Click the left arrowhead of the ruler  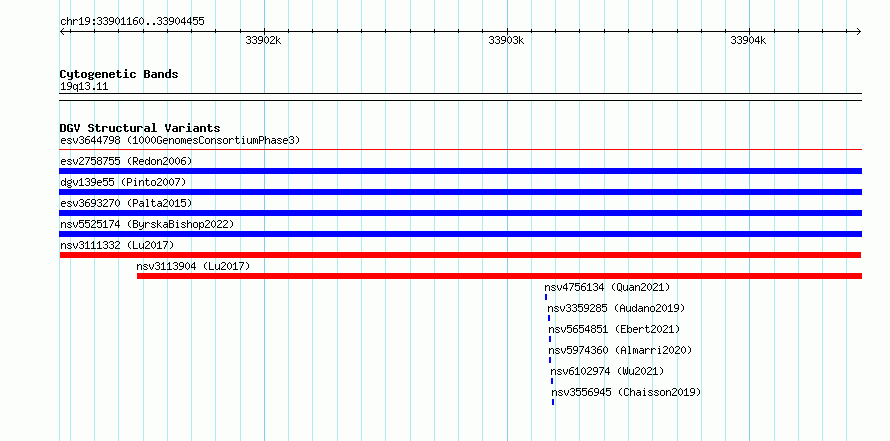[62, 32]
